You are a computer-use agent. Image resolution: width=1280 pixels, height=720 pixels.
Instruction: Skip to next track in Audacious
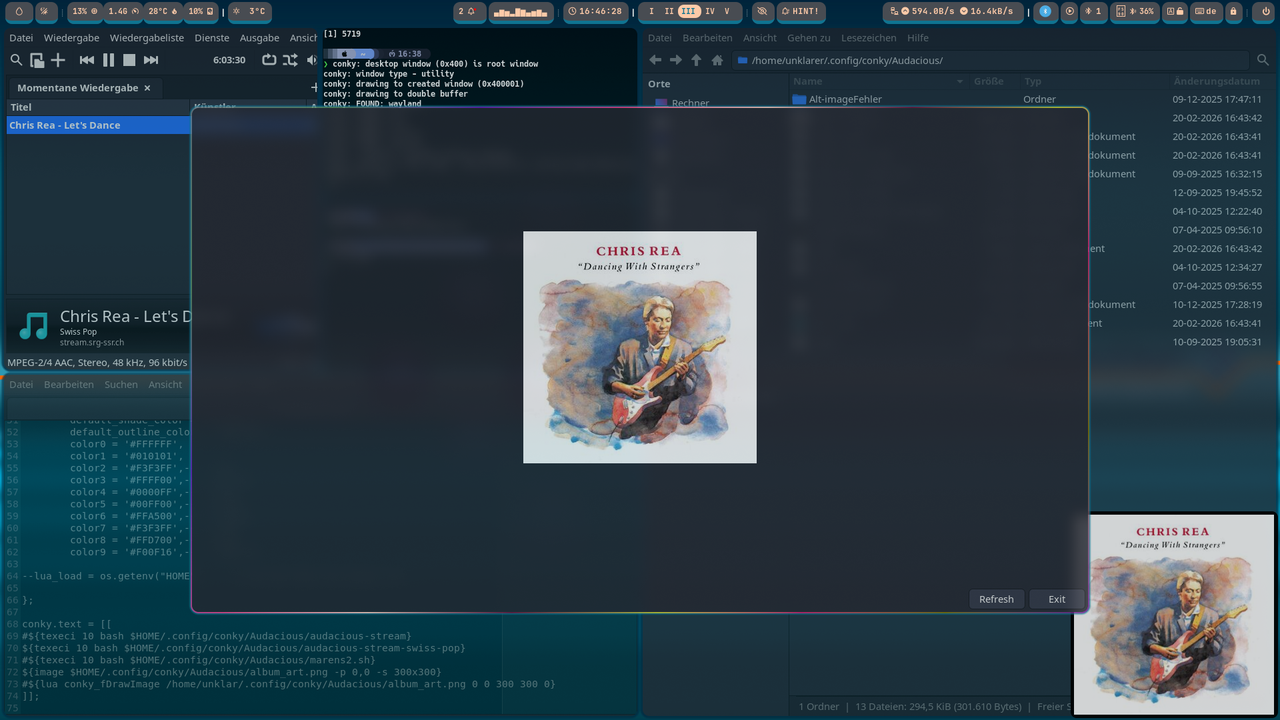coord(151,60)
